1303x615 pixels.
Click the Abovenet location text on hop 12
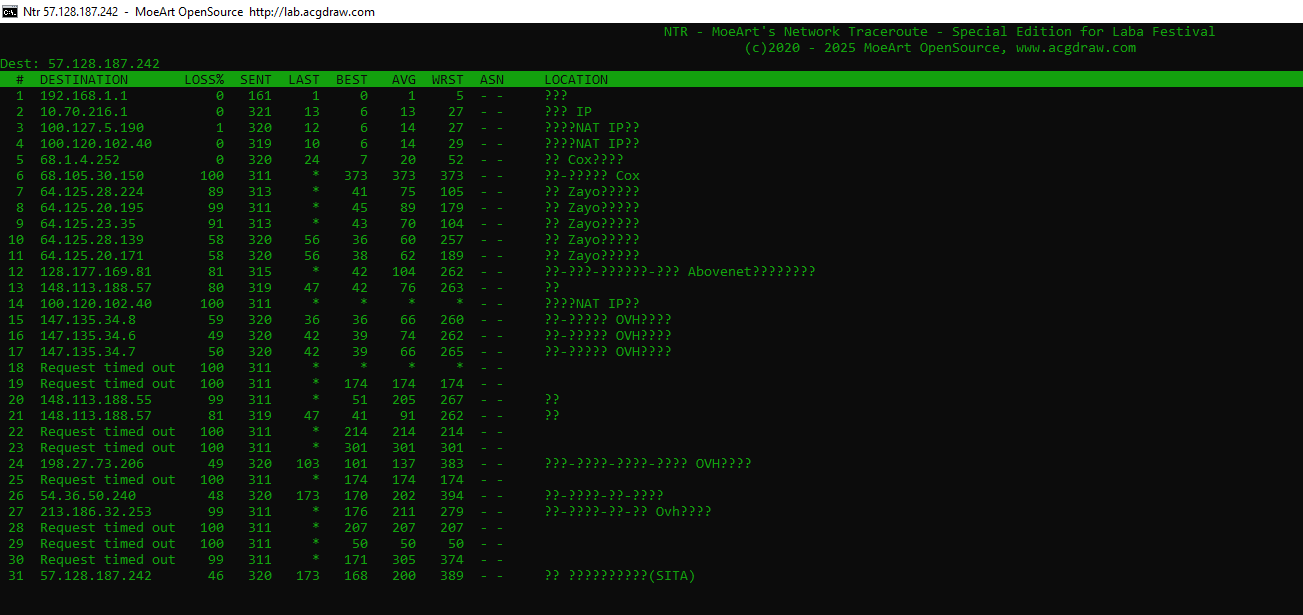coord(719,272)
